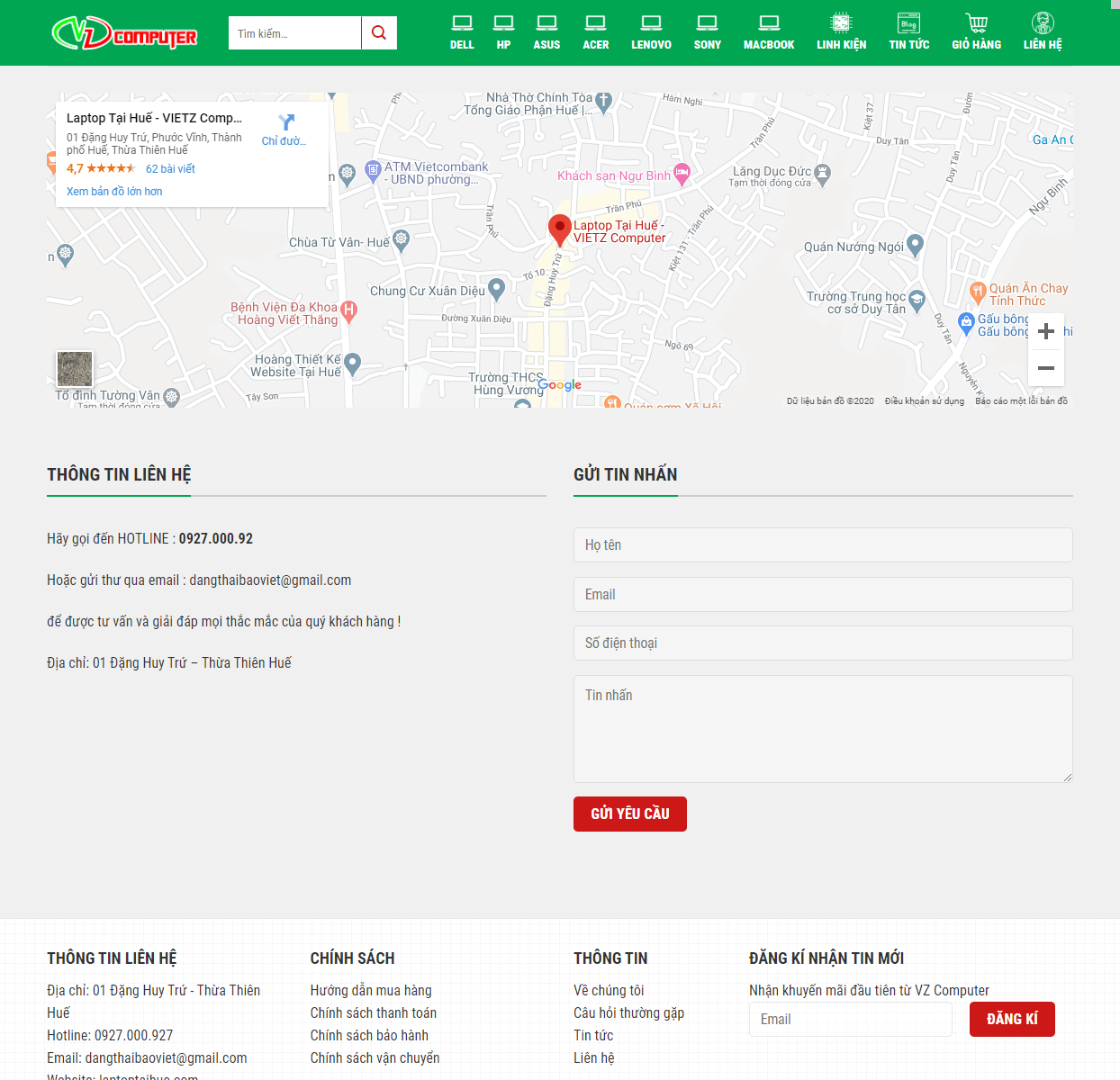Open the footer Tin tức link
This screenshot has height=1080, width=1120.
point(593,1036)
